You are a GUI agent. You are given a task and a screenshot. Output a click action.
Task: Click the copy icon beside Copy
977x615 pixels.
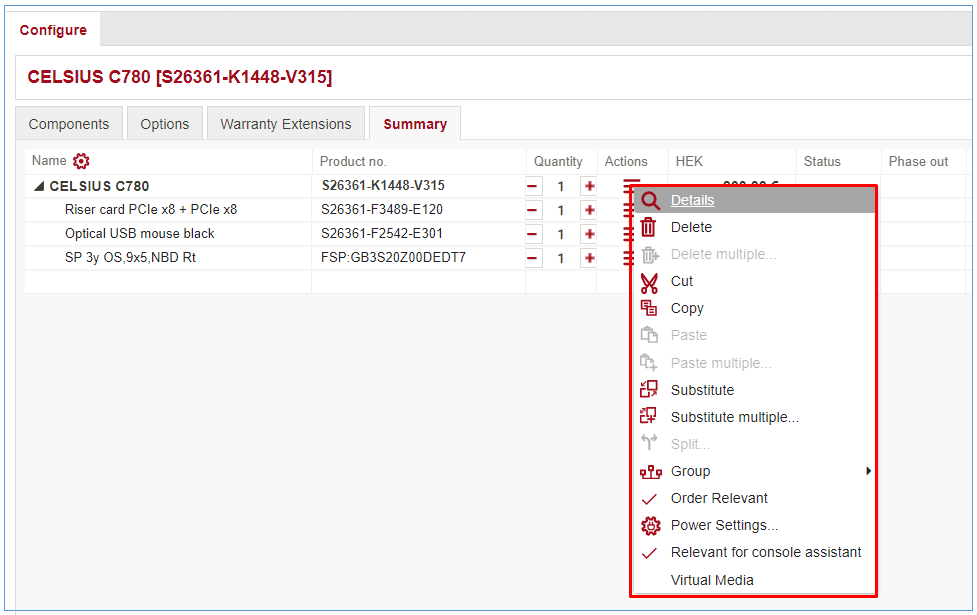(x=649, y=308)
